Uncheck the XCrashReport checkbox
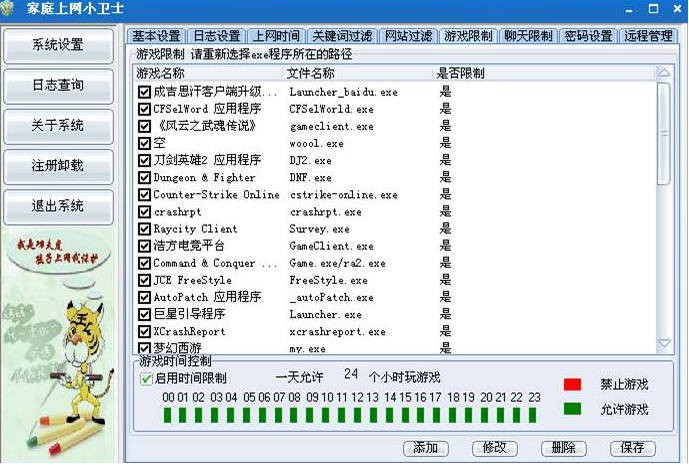Viewport: 689px width, 466px height. [144, 332]
